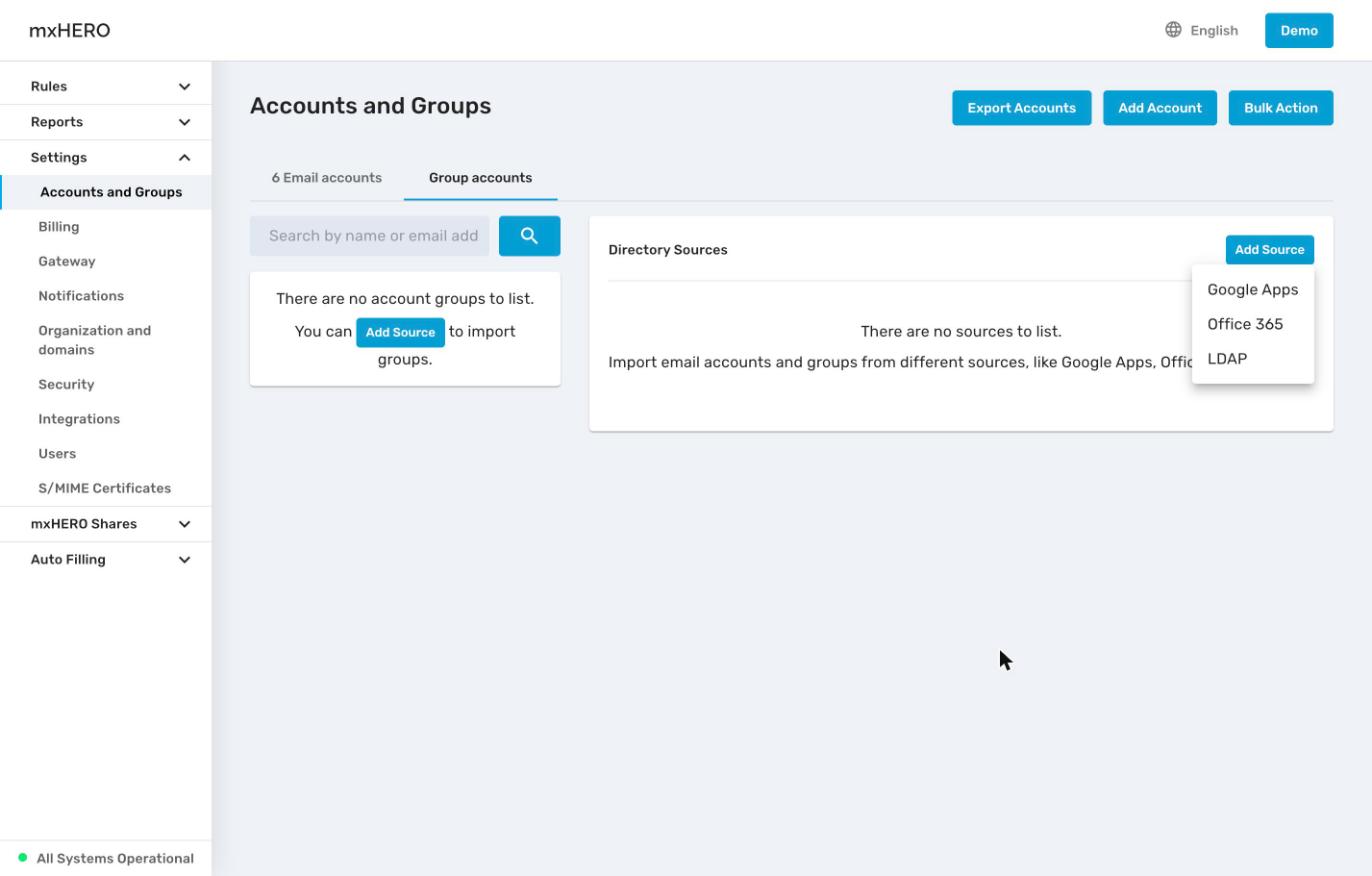
Task: Select the Group accounts tab
Action: point(480,178)
